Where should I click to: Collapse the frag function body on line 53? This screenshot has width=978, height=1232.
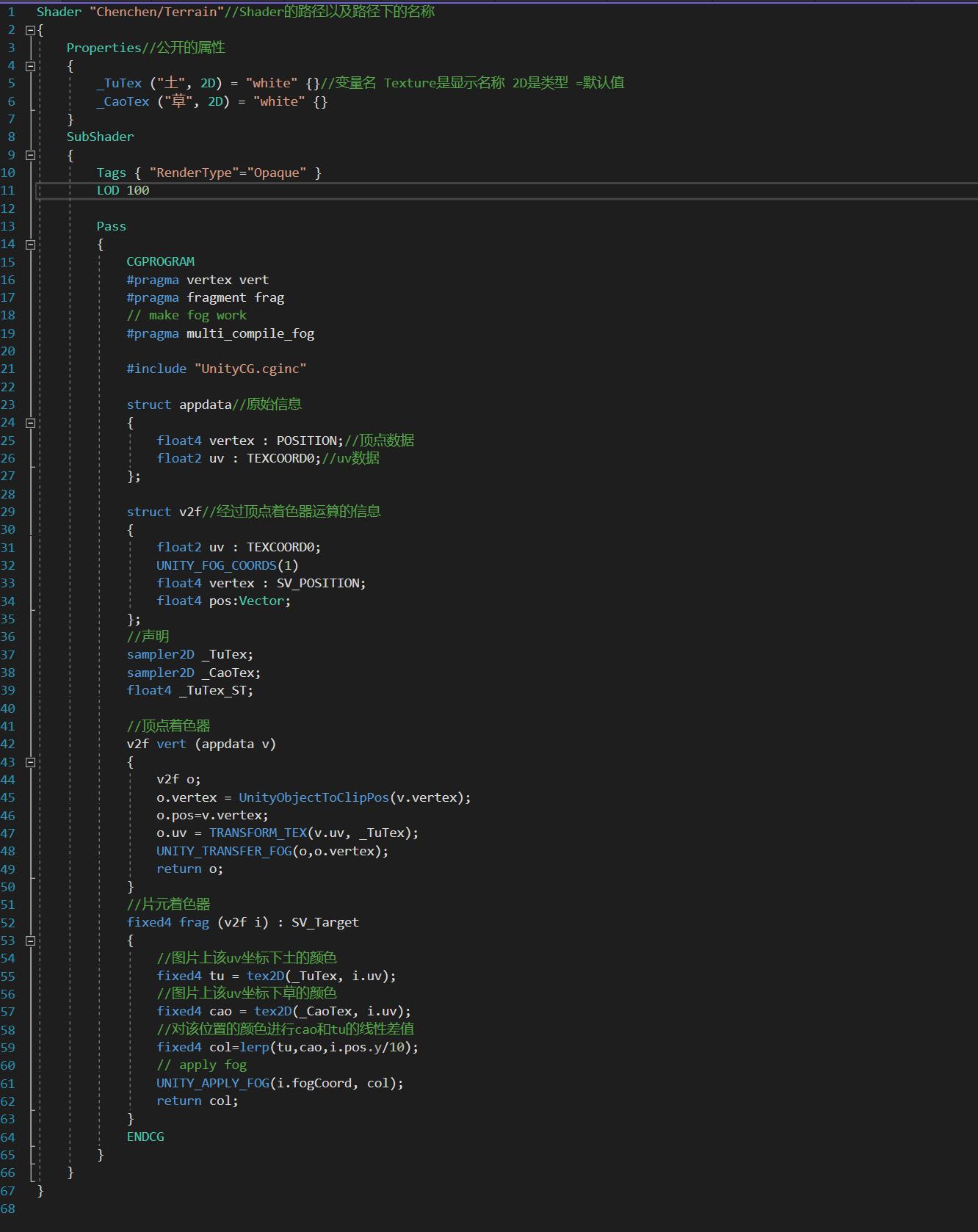point(30,941)
